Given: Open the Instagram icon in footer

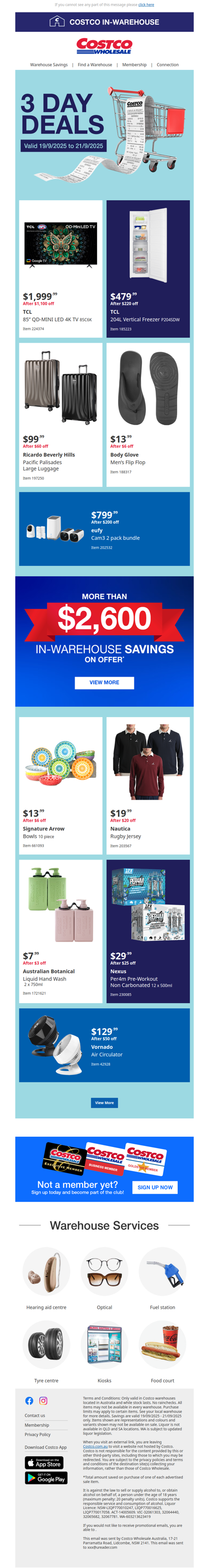Looking at the screenshot, I should [x=43, y=1401].
